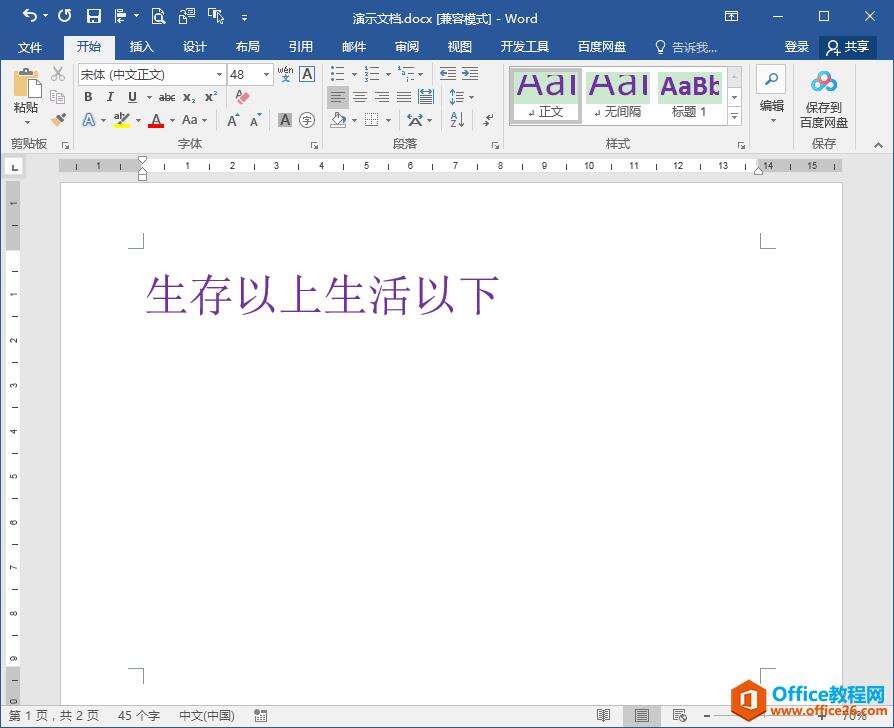Click the paragraph shading paint bucket
Image resolution: width=894 pixels, height=728 pixels.
click(338, 120)
